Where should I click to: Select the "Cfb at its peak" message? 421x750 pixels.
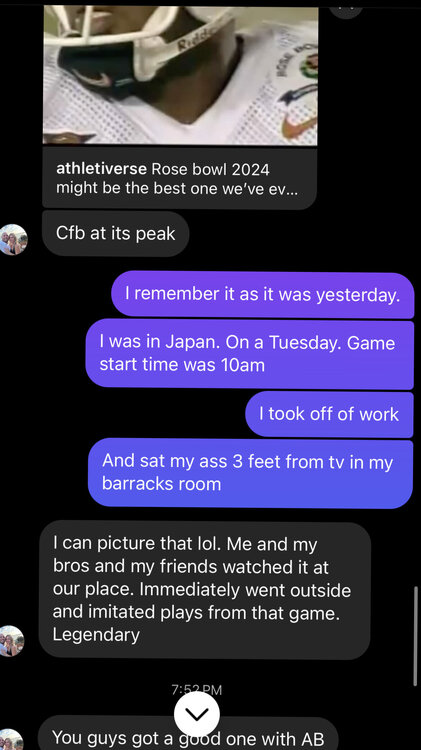[116, 233]
